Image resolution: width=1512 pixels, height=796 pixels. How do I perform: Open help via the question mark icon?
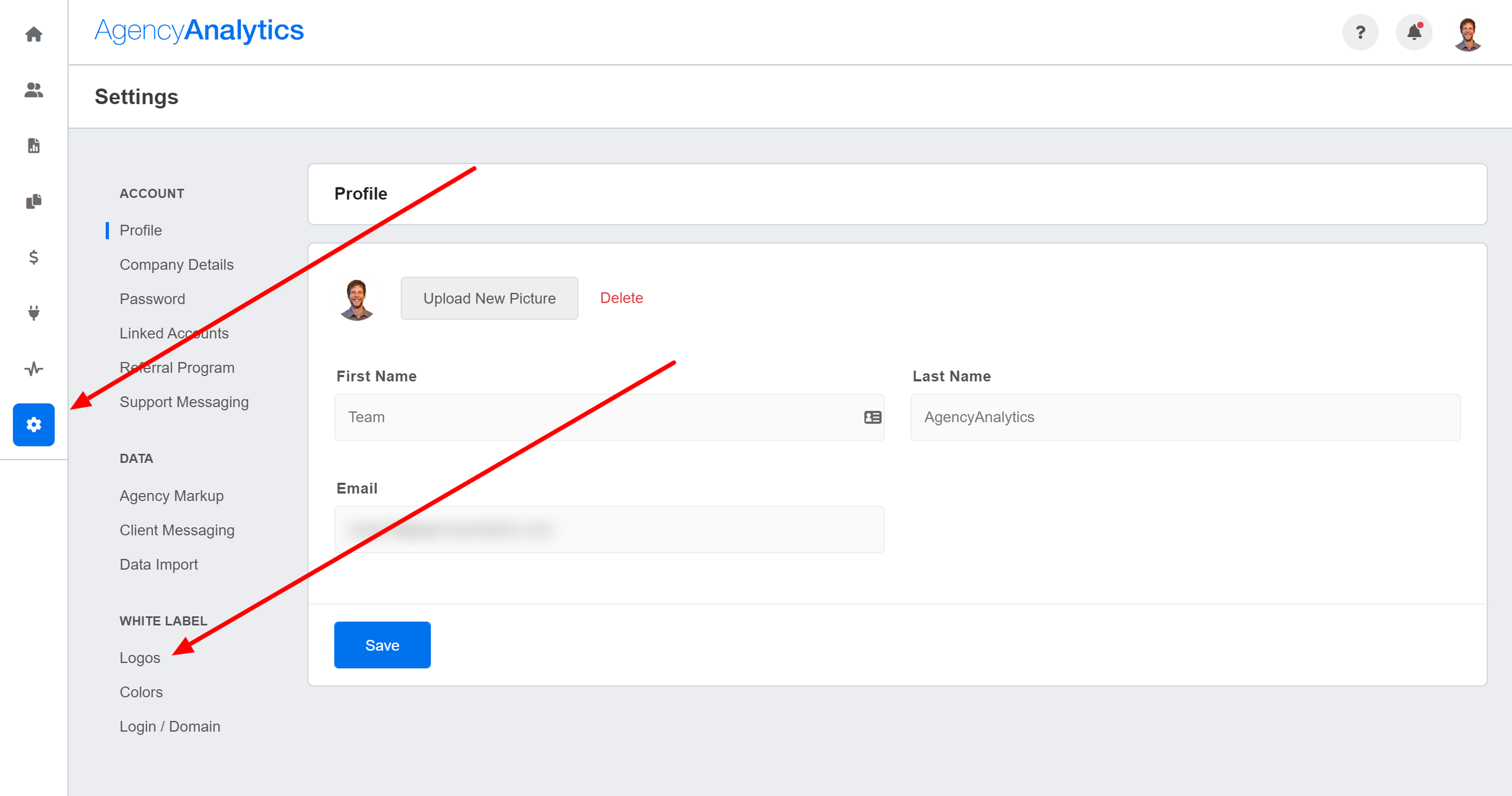[x=1361, y=32]
